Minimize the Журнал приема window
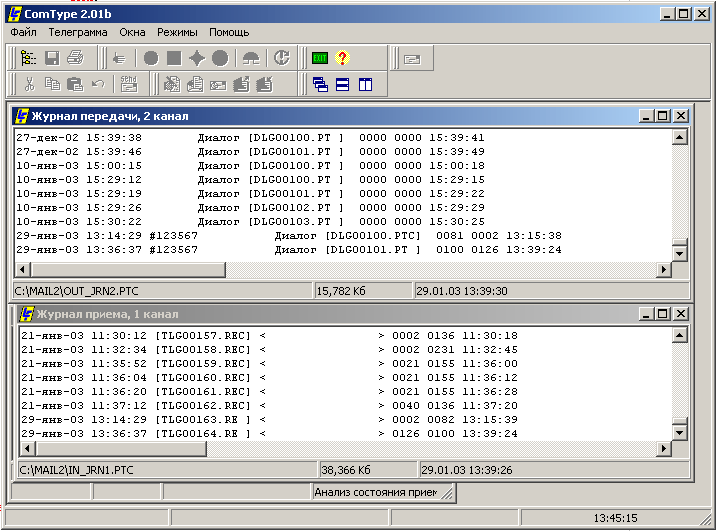 (x=646, y=314)
